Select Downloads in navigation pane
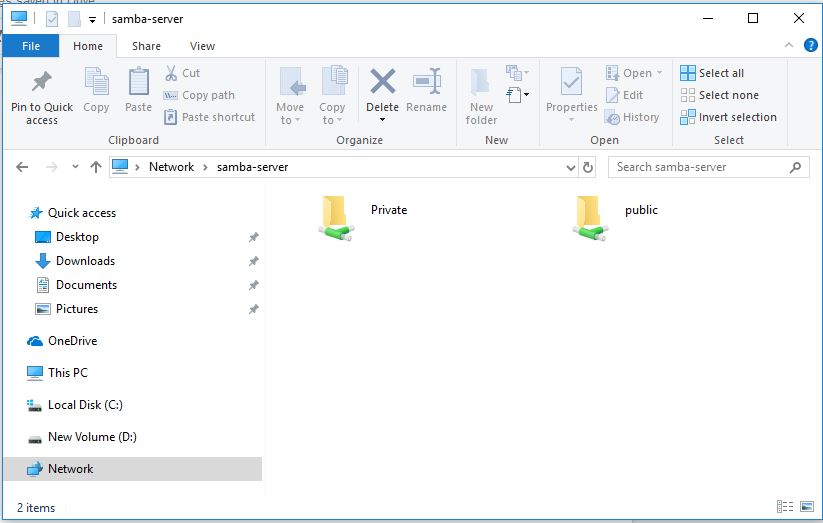 pyautogui.click(x=75, y=261)
